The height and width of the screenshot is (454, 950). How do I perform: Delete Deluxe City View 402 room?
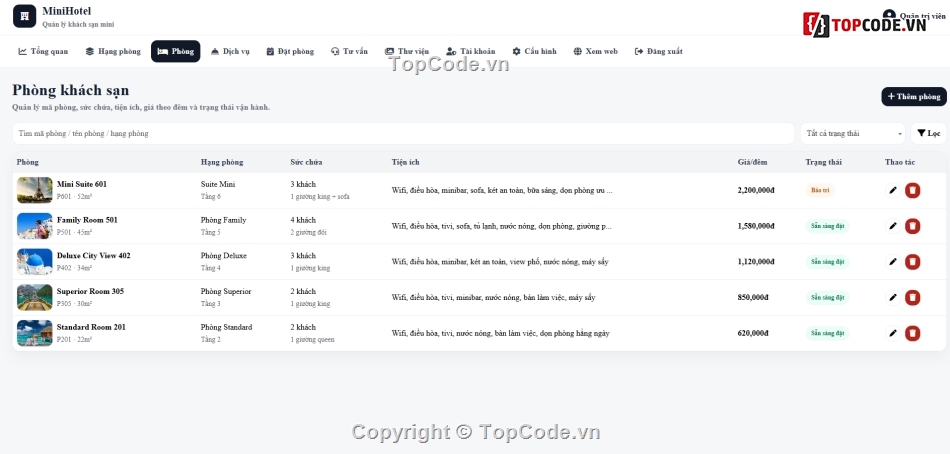[x=912, y=262]
